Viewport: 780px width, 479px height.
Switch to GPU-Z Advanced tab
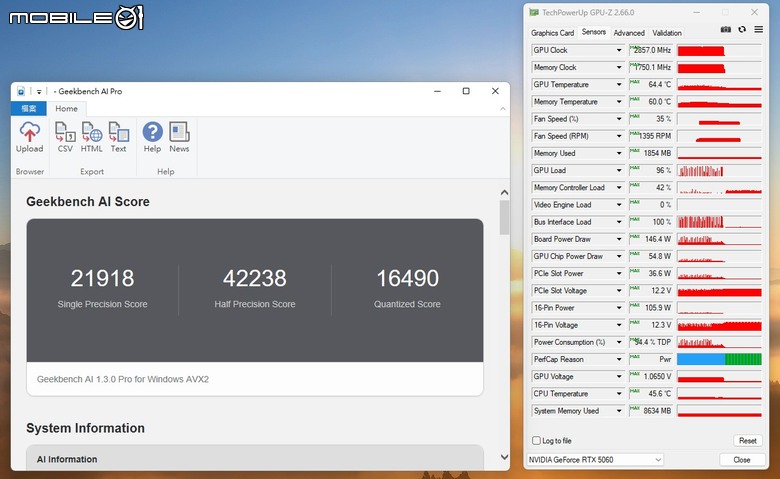coord(629,33)
